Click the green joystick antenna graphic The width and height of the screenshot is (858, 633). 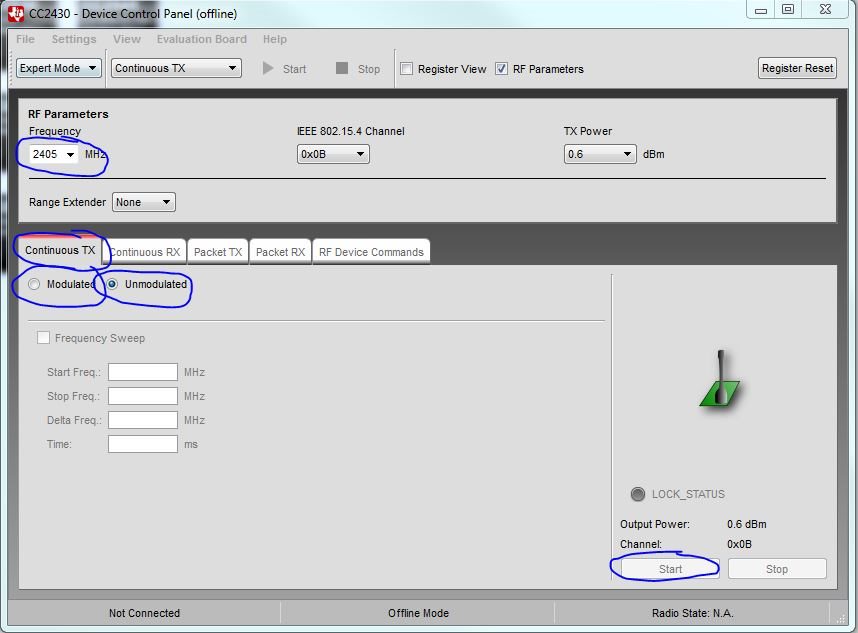[x=720, y=379]
